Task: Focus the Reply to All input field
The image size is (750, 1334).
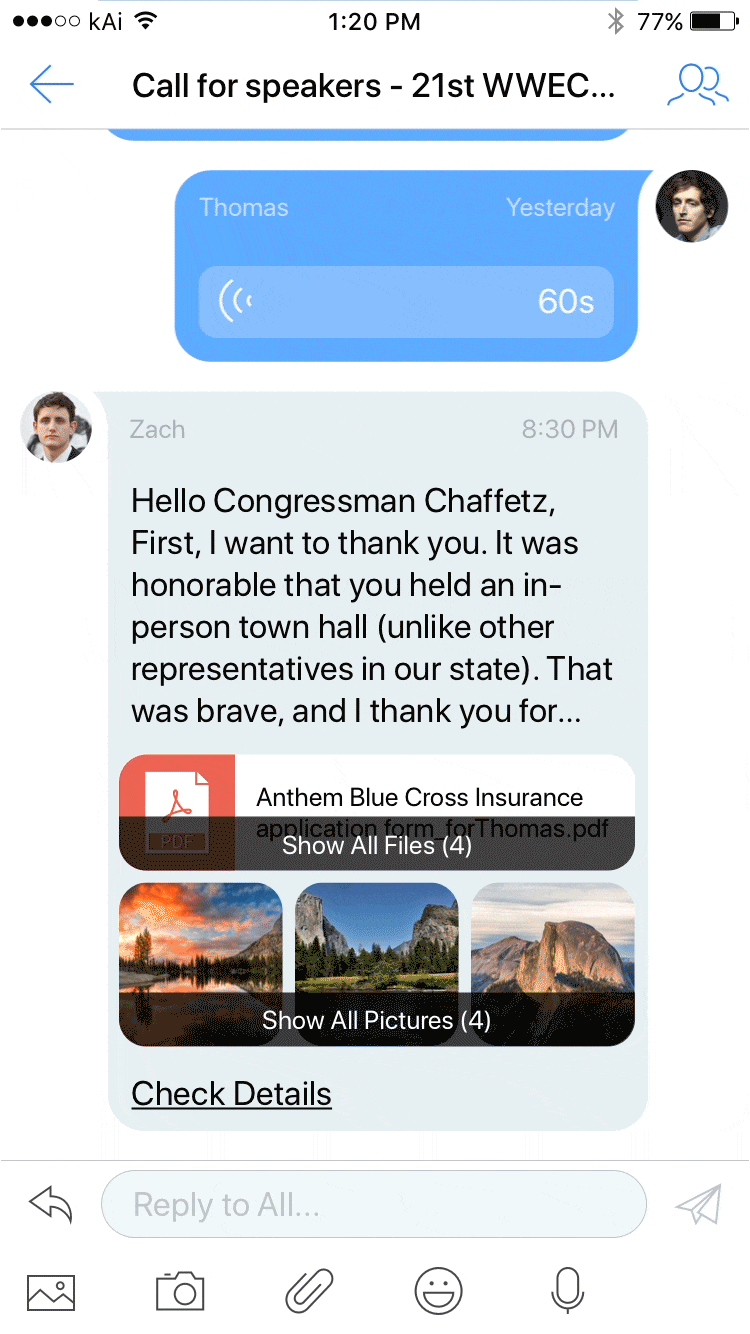Action: point(374,1204)
